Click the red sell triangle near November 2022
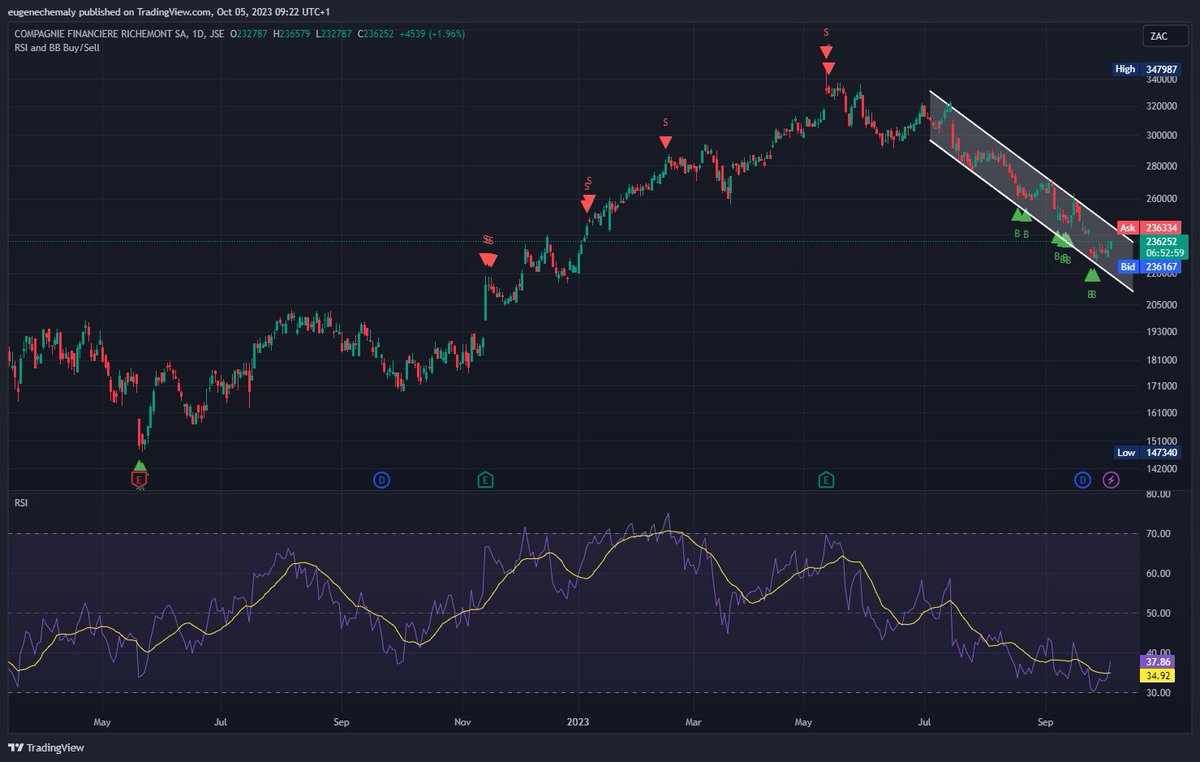Image resolution: width=1200 pixels, height=762 pixels. 488,260
